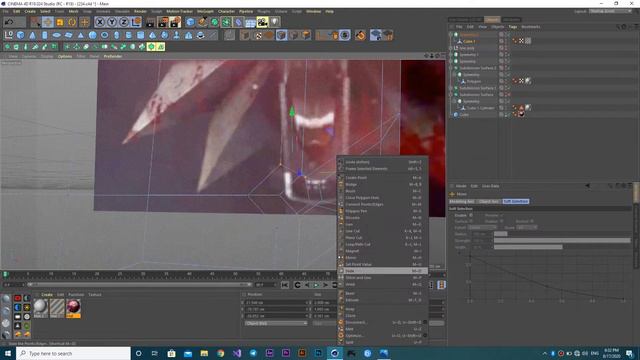Toggle the Restrict checkbox
The width and height of the screenshot is (640, 360).
click(x=532, y=221)
